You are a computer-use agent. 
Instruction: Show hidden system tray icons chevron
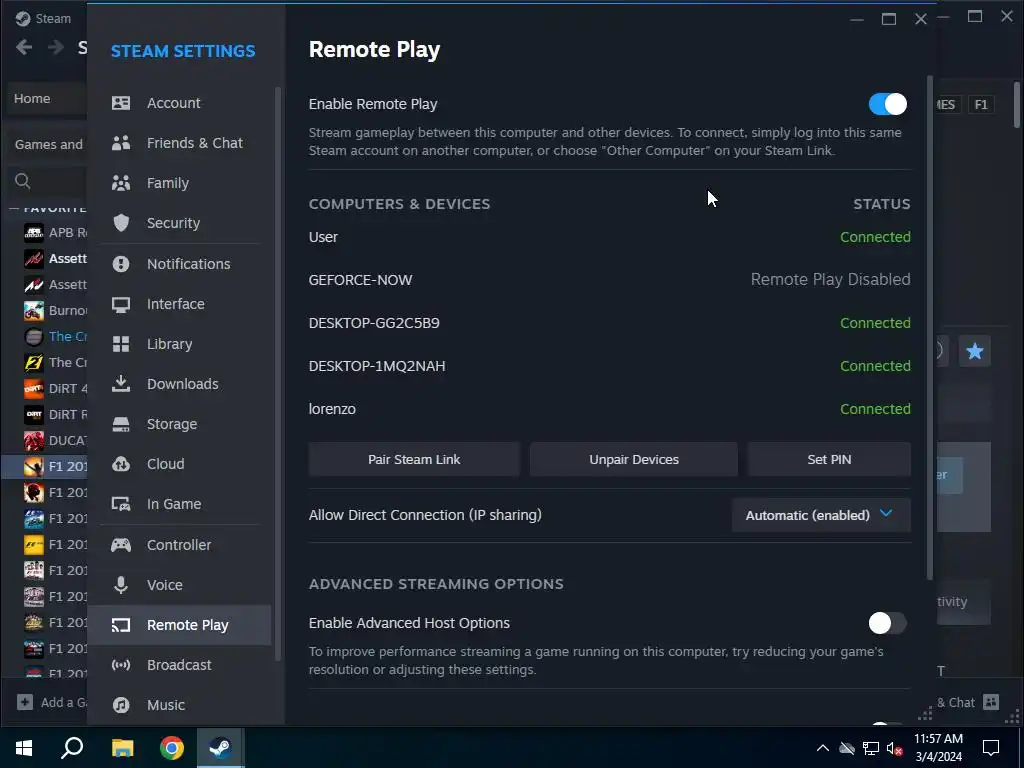[x=823, y=748]
